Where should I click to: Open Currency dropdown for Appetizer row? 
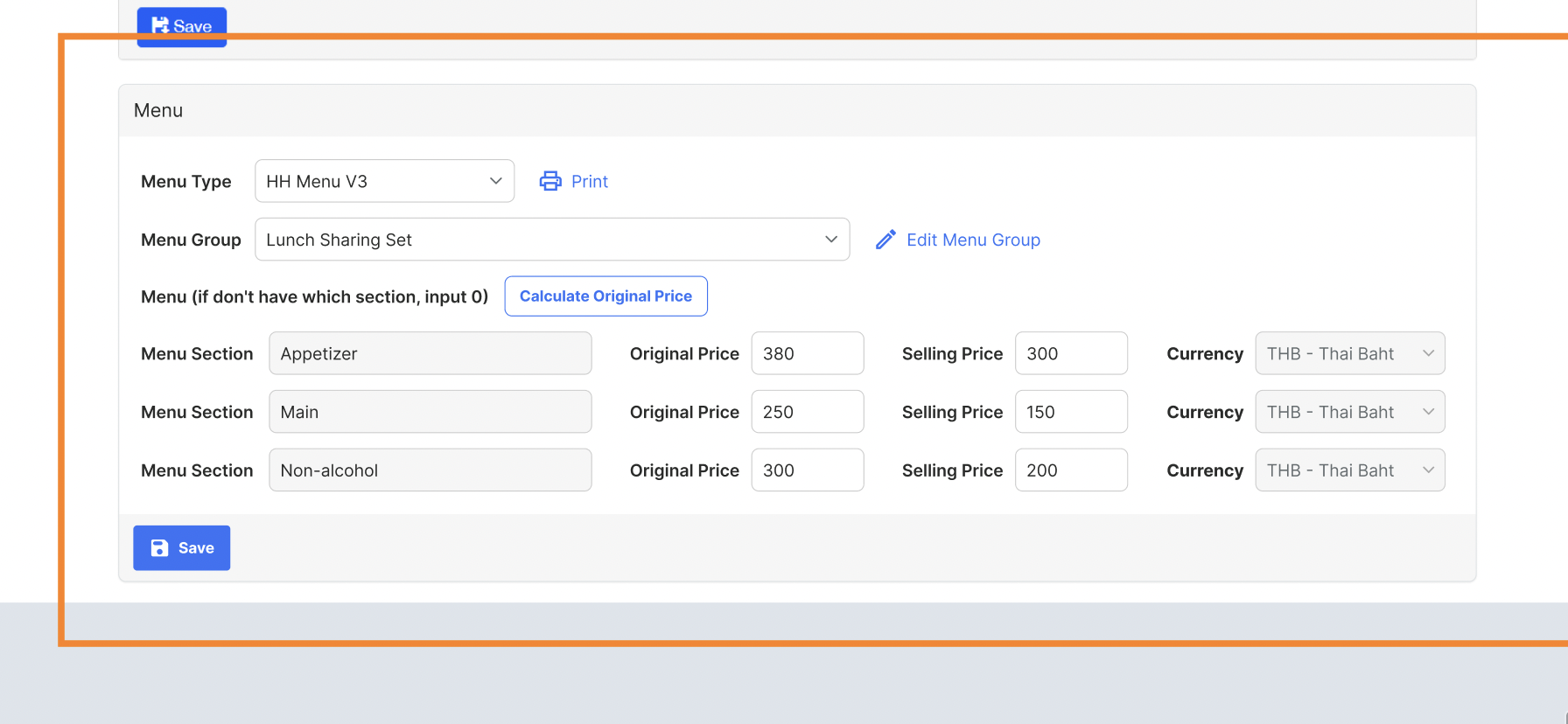pos(1349,353)
